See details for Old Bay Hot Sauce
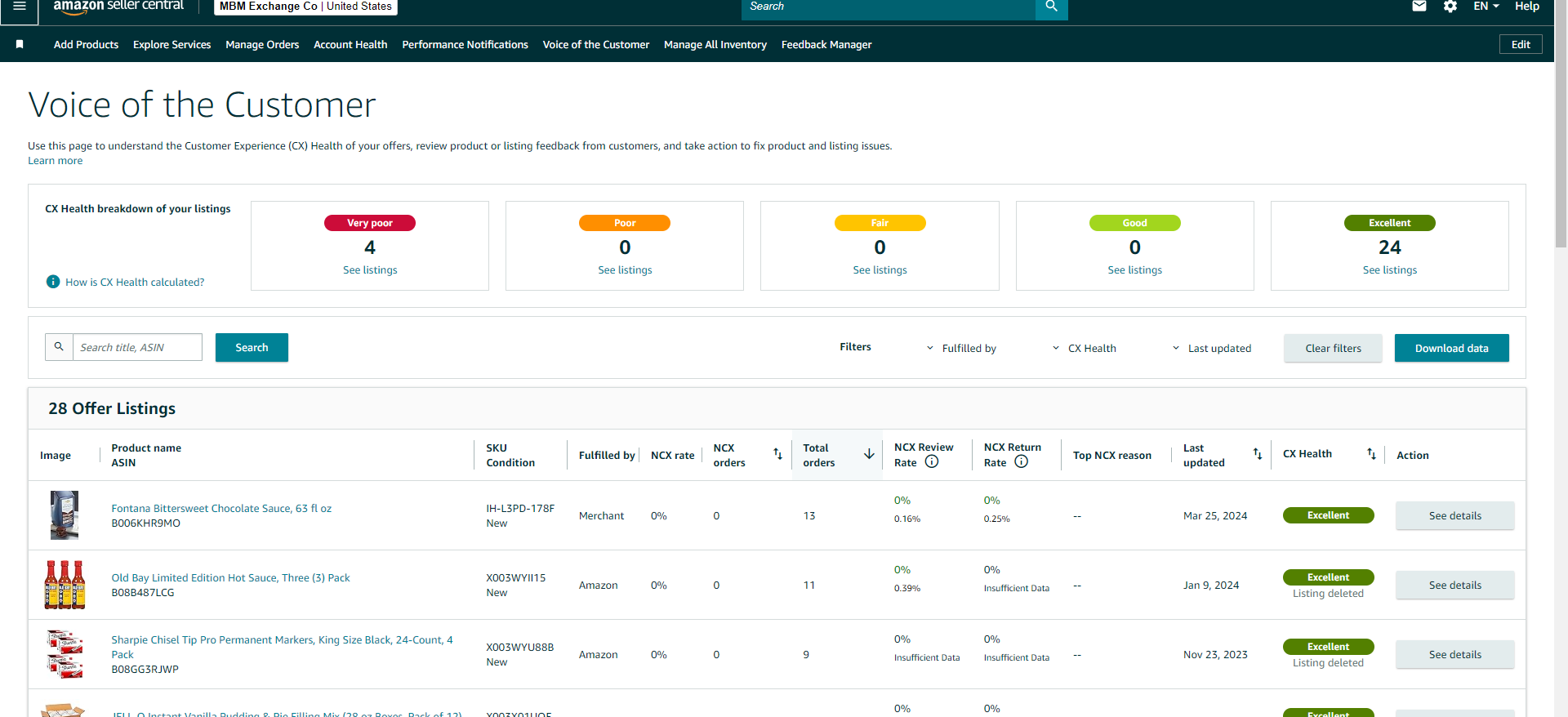 [x=1454, y=585]
